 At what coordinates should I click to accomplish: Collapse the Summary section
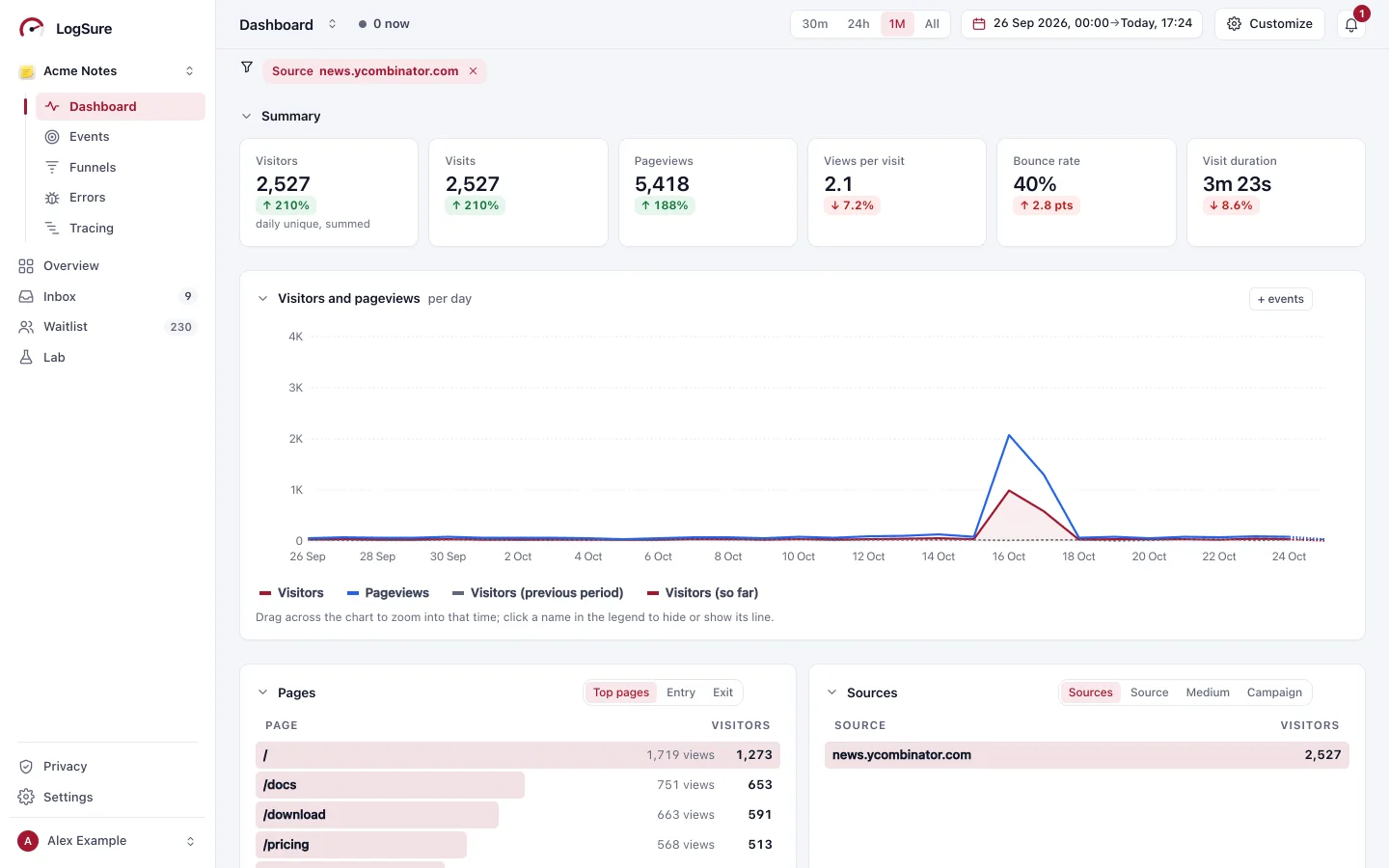(x=247, y=117)
